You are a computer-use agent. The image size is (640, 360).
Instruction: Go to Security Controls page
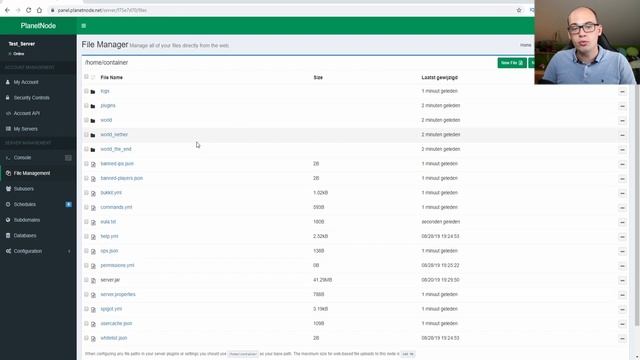[38, 98]
